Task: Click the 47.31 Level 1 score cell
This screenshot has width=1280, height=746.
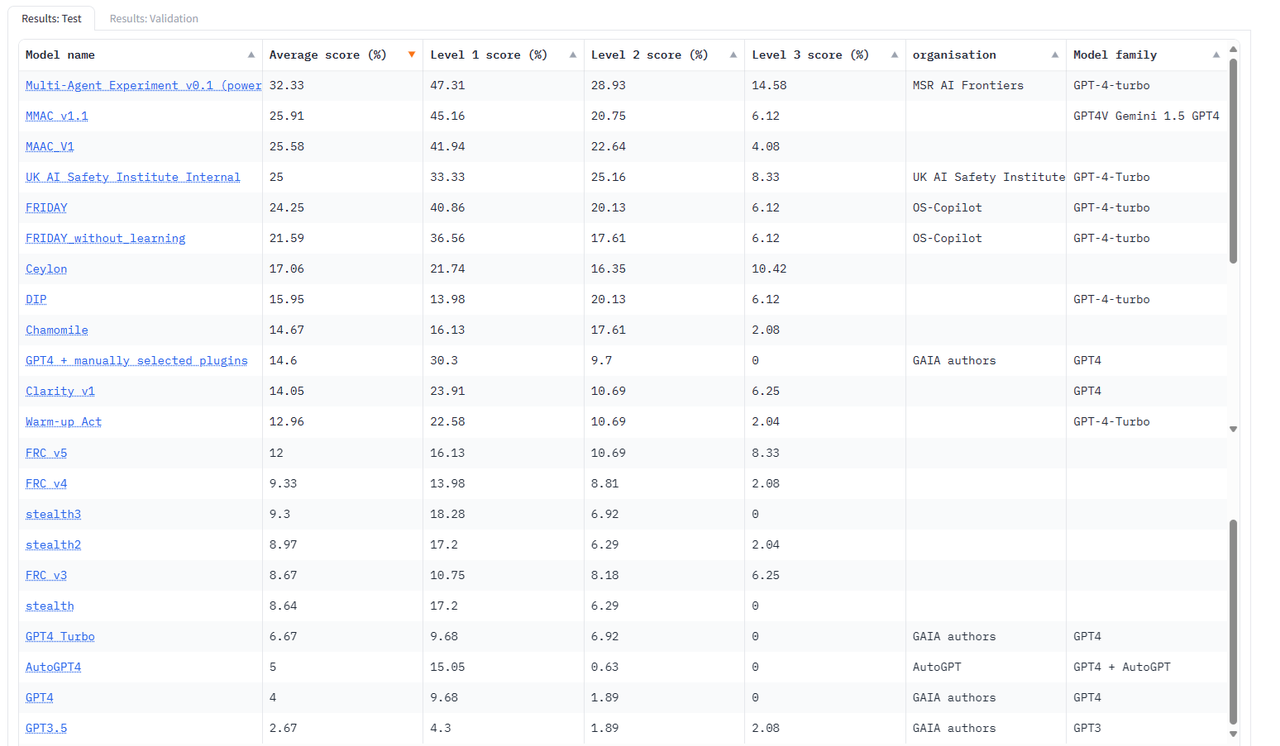Action: click(x=503, y=86)
